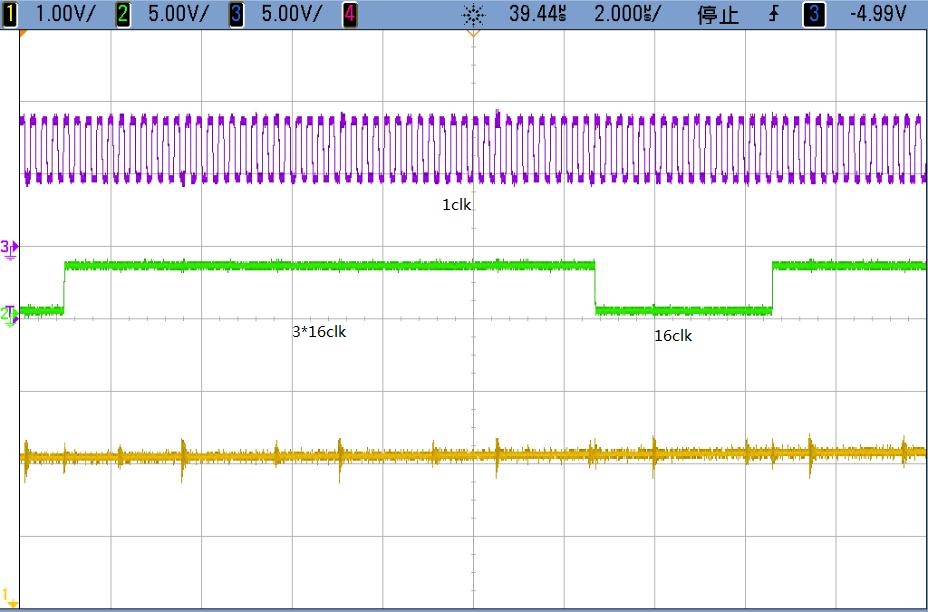Click the channel 1 scale 1.00V/ value
Screen dimensions: 928x612
point(65,14)
